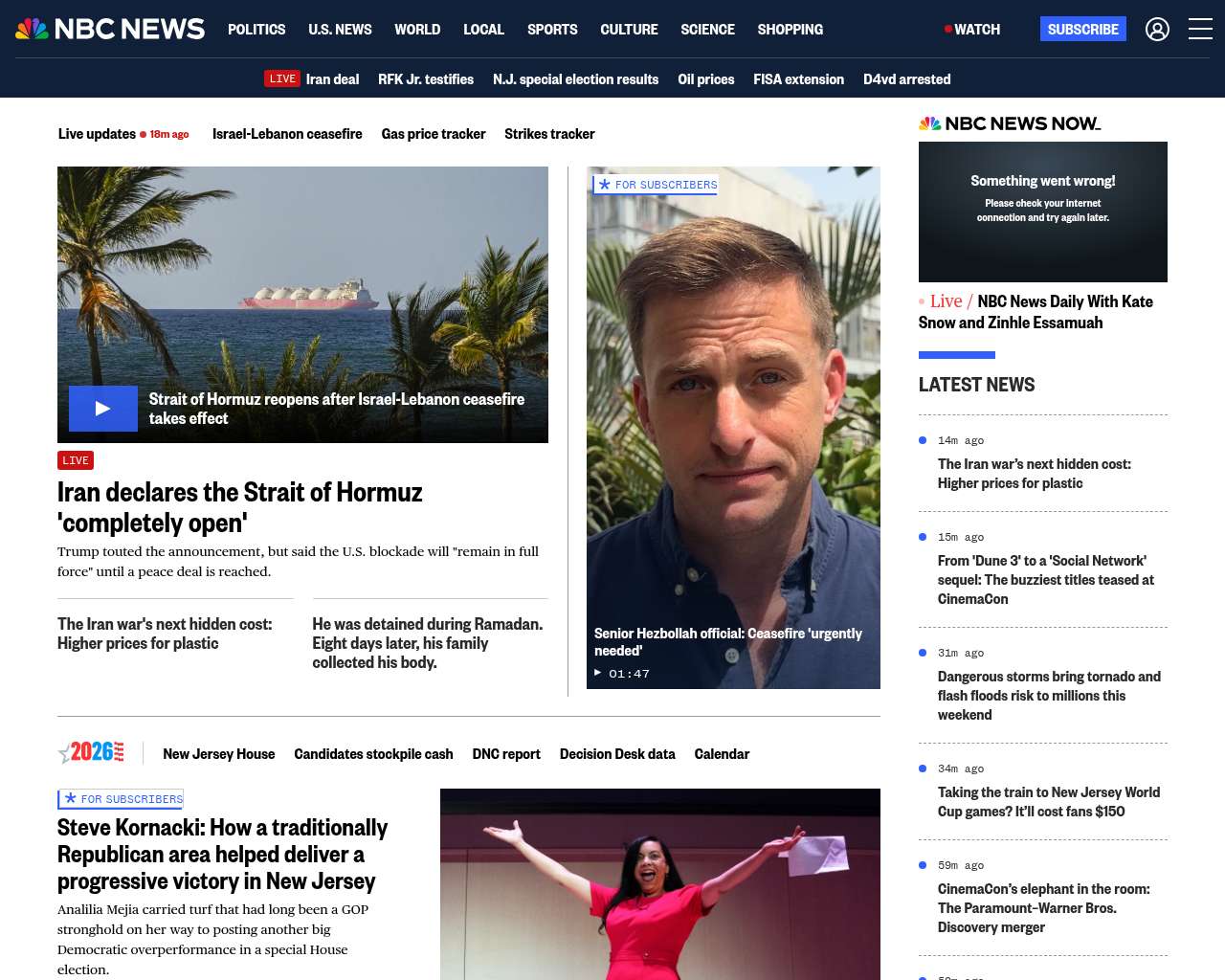This screenshot has height=980, width=1225.
Task: Open the Oil prices trending topic
Action: tap(705, 79)
